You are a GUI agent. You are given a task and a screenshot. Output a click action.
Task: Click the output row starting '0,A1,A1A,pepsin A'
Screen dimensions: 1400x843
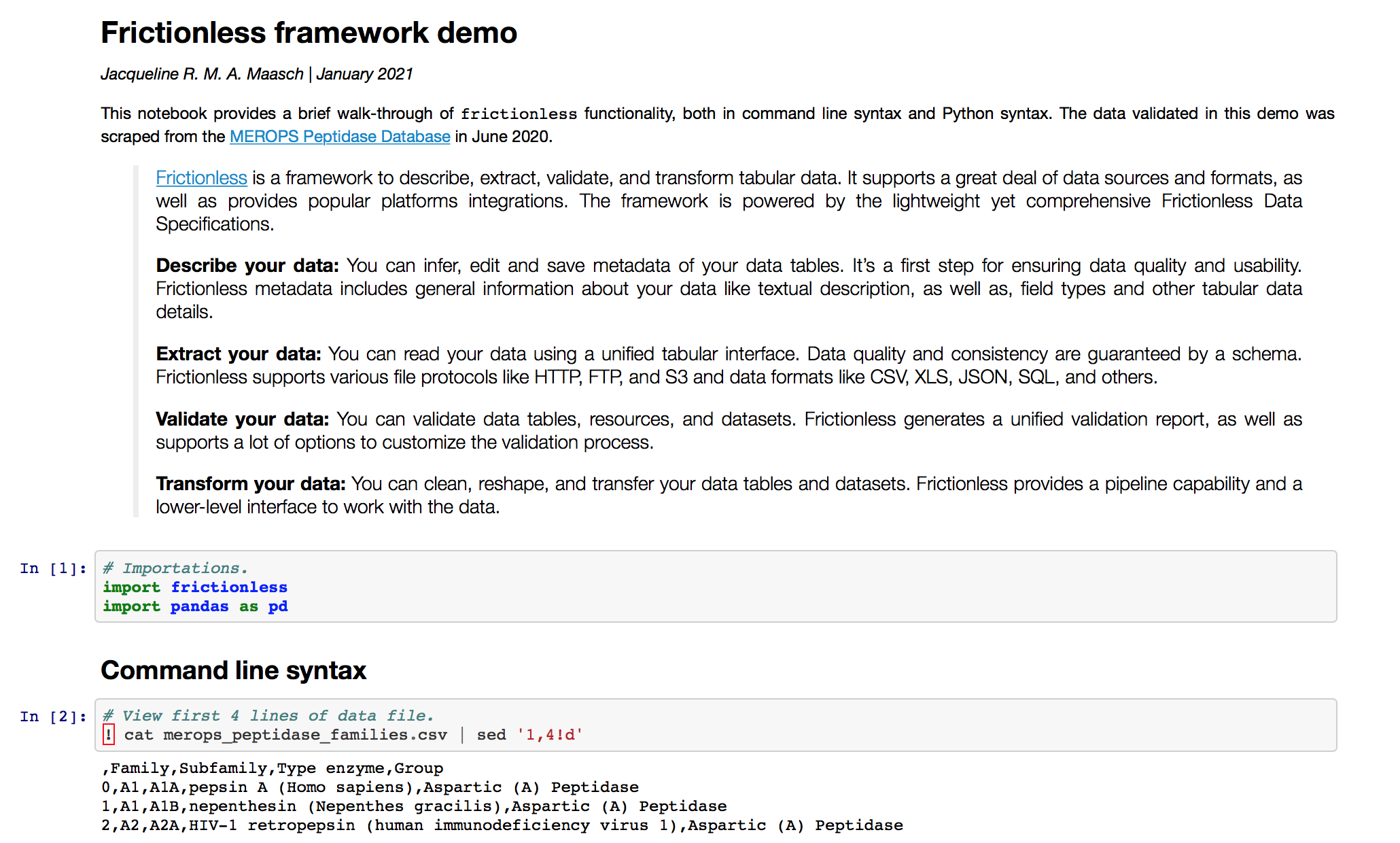click(370, 787)
